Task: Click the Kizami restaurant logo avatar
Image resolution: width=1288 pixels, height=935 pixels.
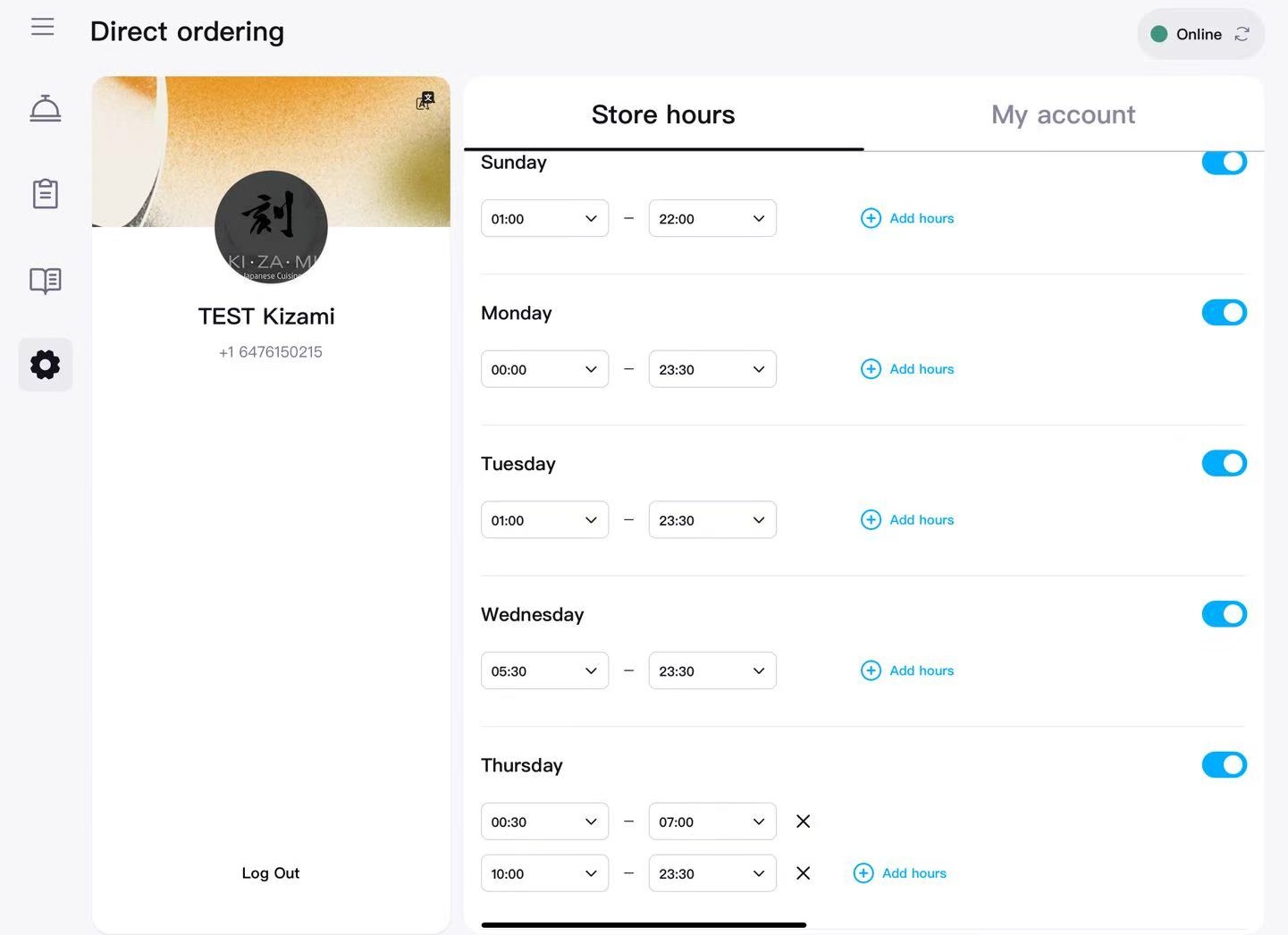Action: (x=271, y=227)
